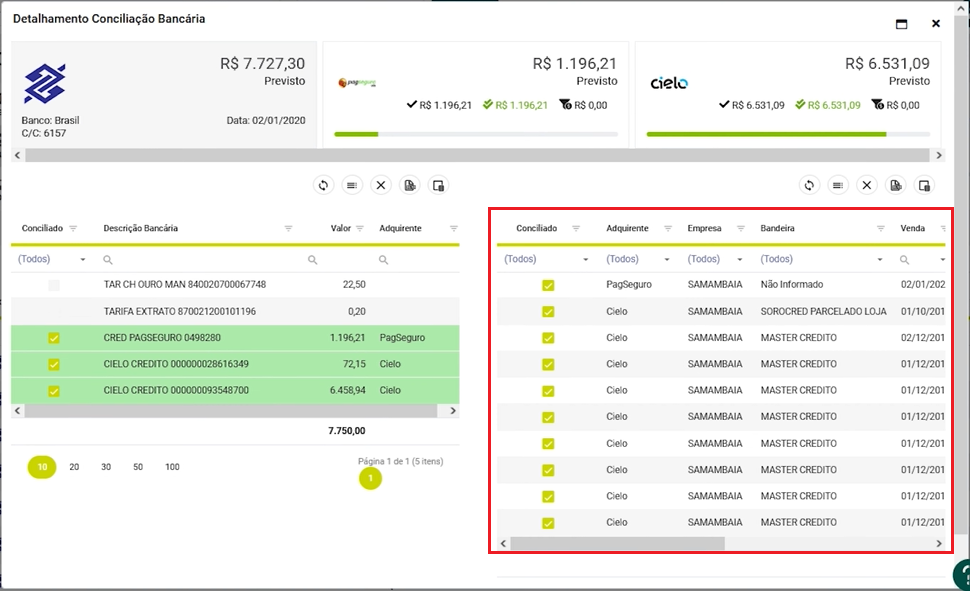Click the 6.458,94 value cell
Screen dimensions: 970x591
coord(347,390)
